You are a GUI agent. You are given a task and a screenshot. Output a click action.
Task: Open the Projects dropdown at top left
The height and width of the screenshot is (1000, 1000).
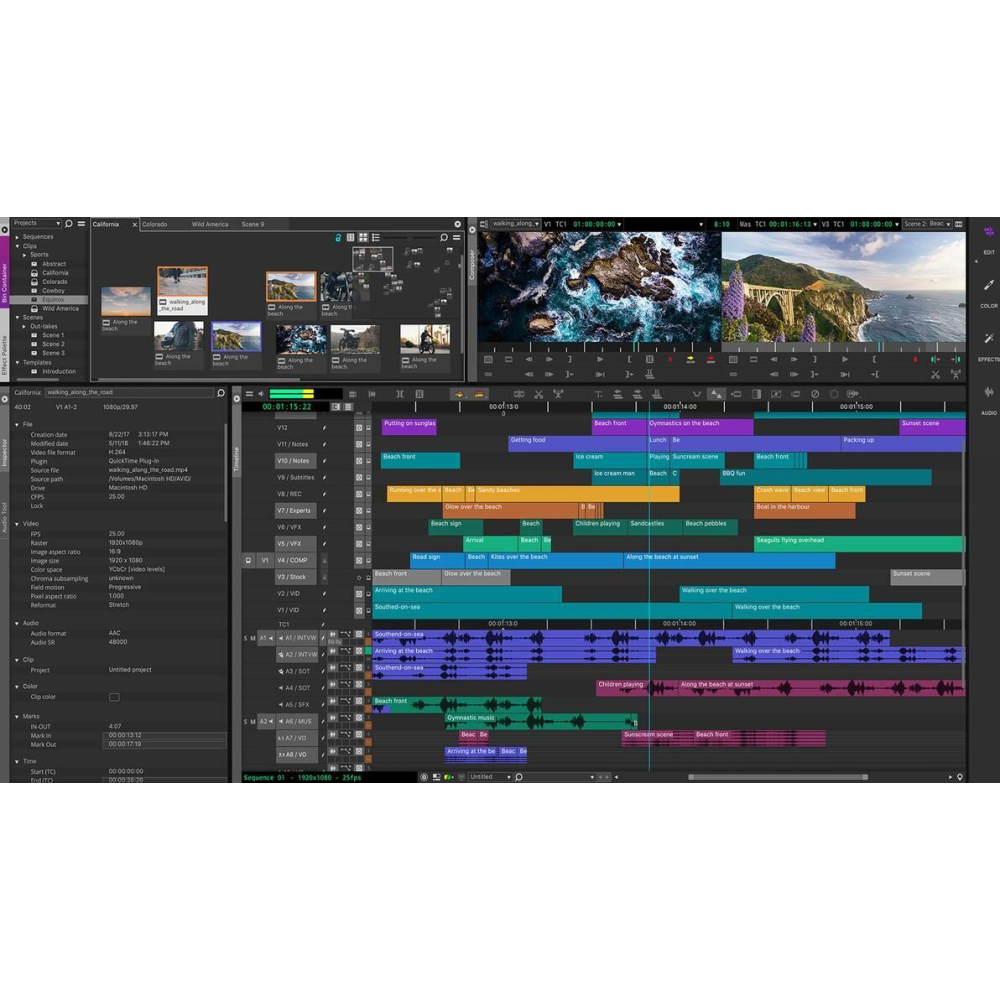[x=36, y=223]
